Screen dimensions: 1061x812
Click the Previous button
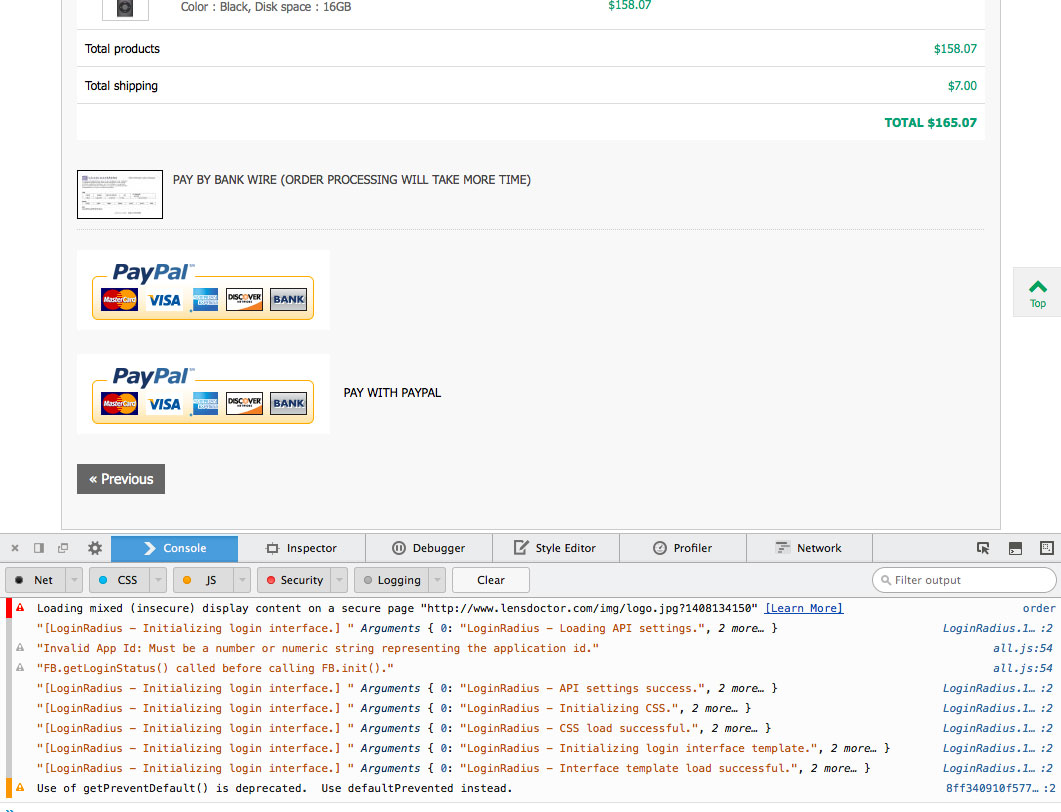pos(121,479)
